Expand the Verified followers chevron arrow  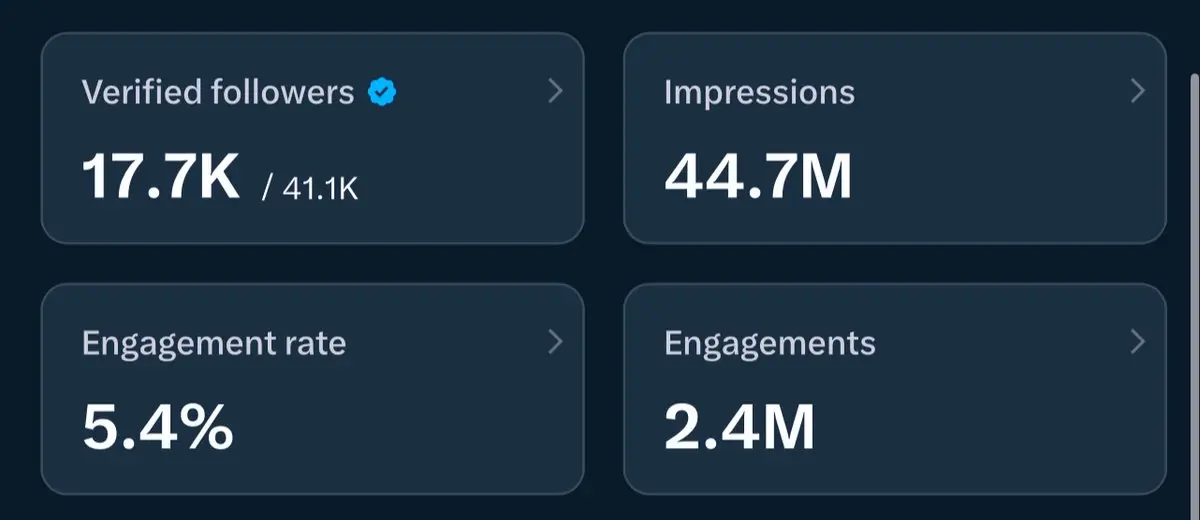point(556,92)
